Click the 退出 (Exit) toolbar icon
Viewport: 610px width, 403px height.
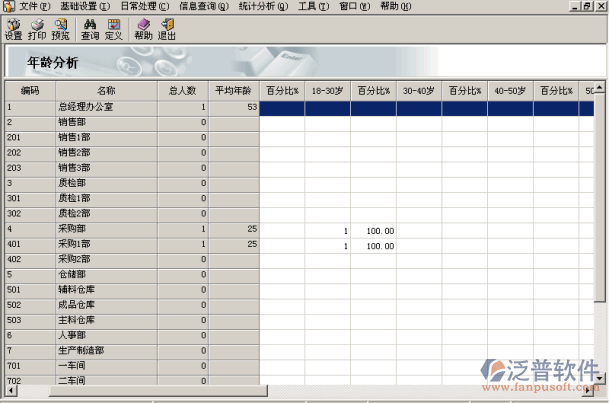click(166, 29)
